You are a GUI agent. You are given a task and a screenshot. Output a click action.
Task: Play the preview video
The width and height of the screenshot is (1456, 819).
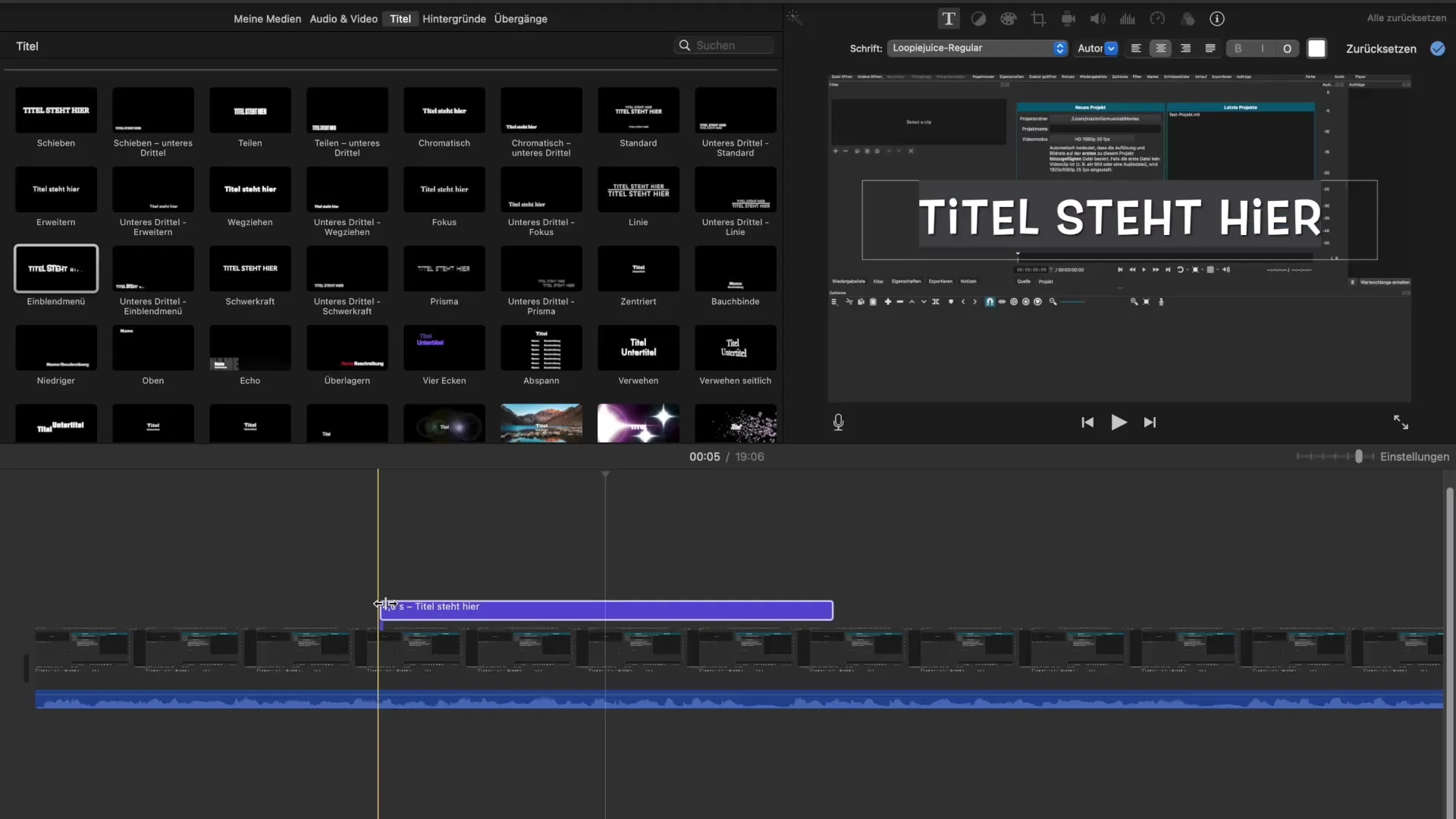coord(1119,422)
